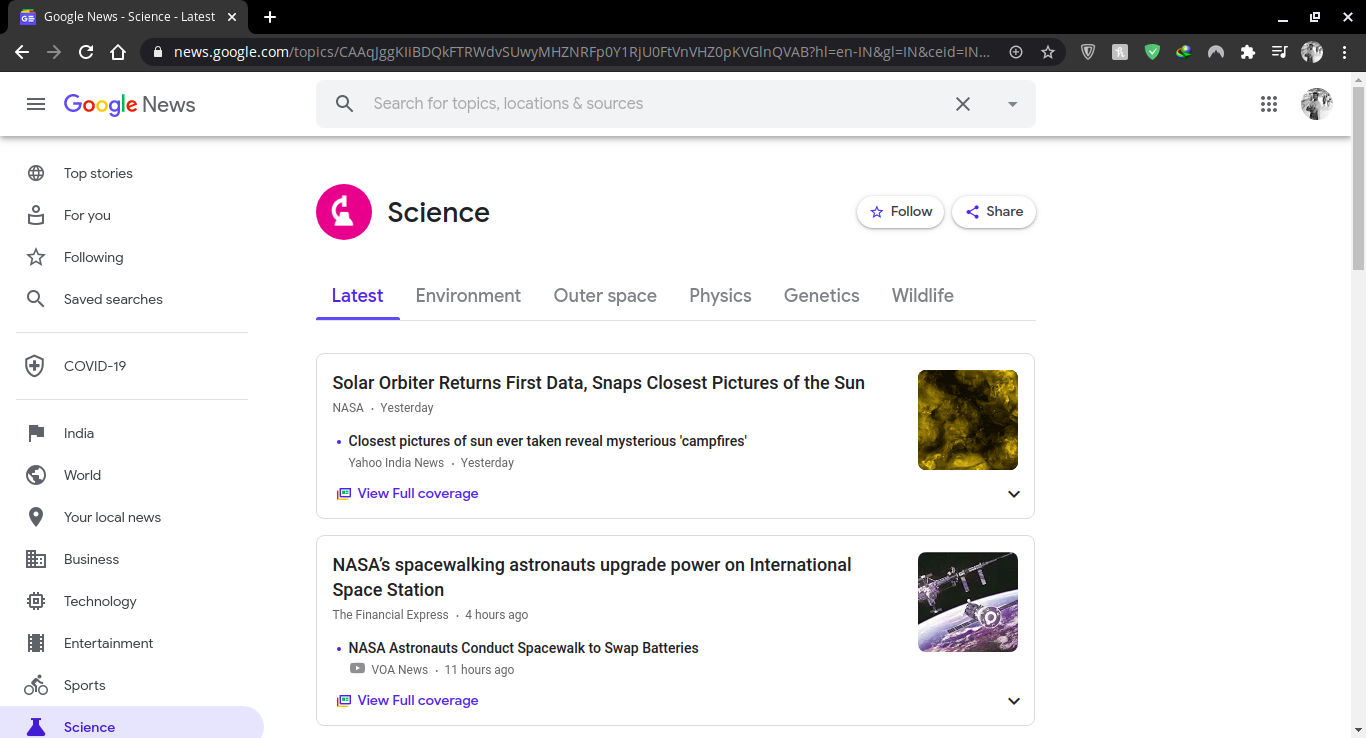Viewport: 1366px width, 738px height.
Task: Open Saved searches in sidebar
Action: (x=113, y=299)
